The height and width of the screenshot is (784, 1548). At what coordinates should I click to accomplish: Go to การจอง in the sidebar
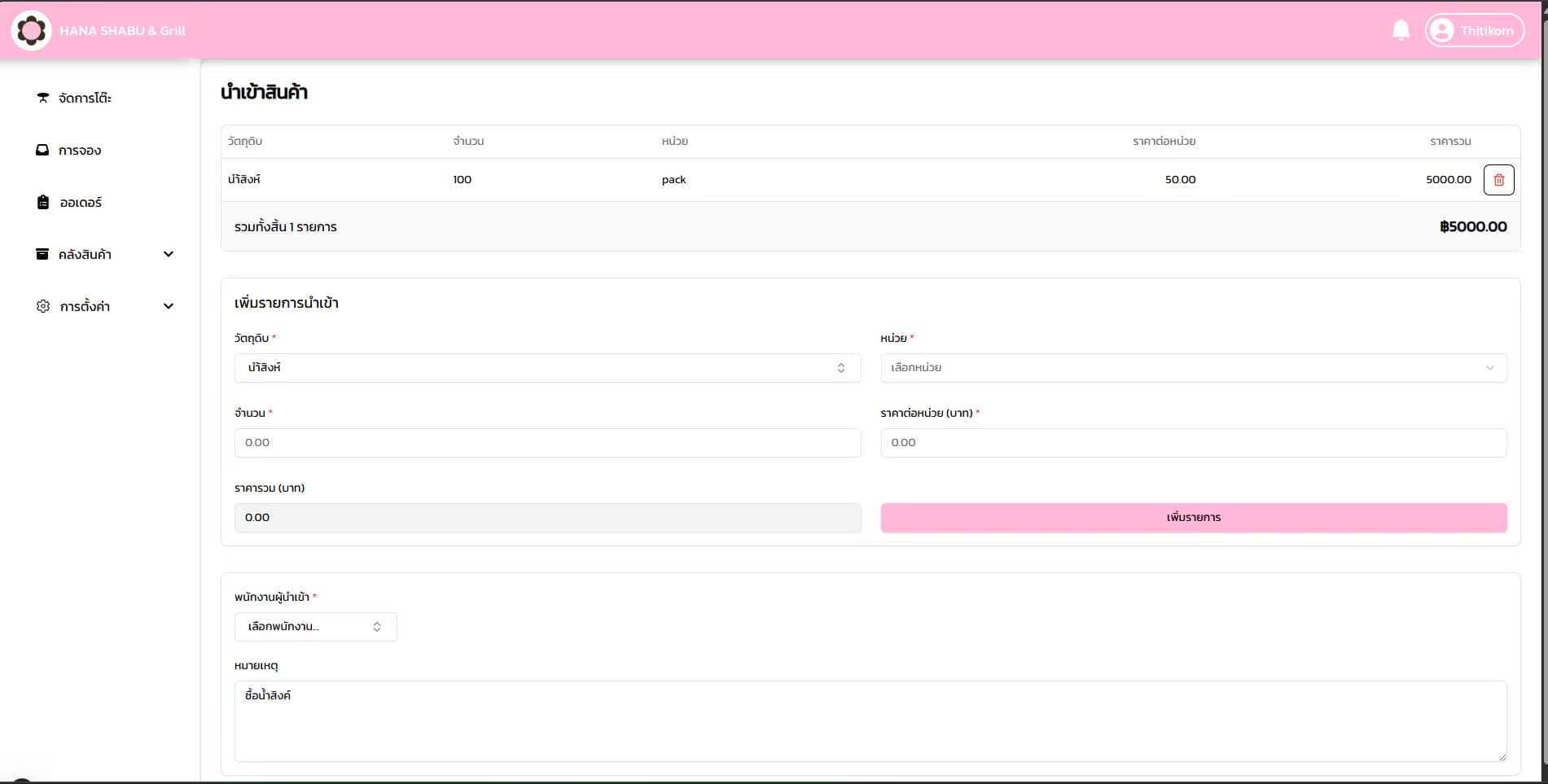coord(80,150)
